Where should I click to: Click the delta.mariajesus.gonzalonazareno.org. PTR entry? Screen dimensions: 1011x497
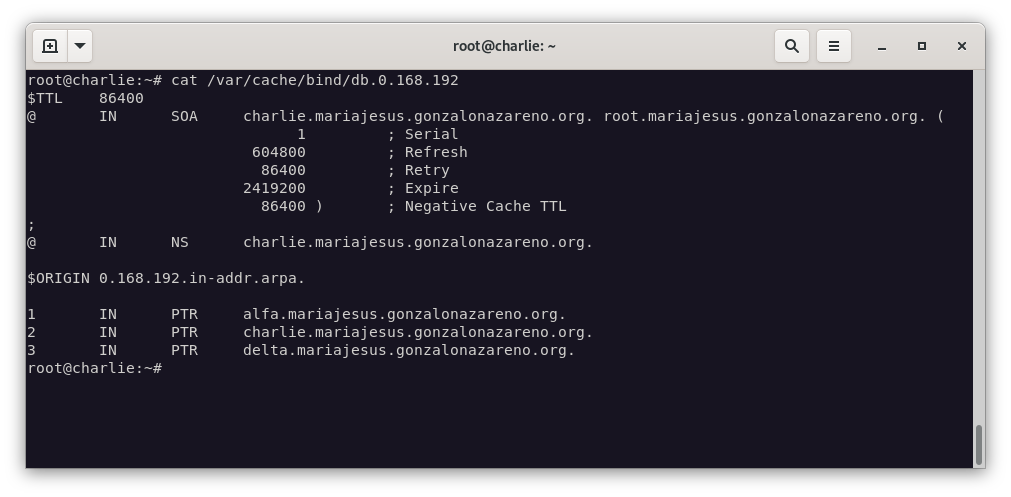(408, 350)
